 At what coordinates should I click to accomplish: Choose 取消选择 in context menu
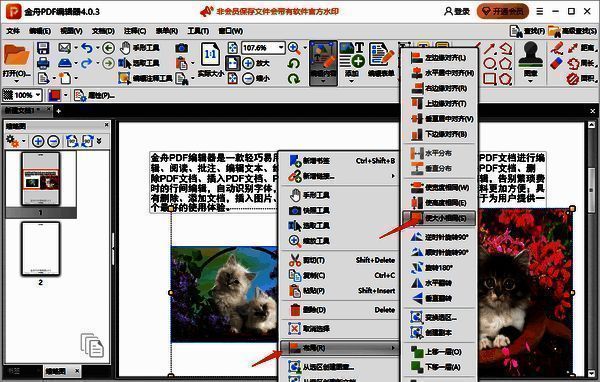340,329
